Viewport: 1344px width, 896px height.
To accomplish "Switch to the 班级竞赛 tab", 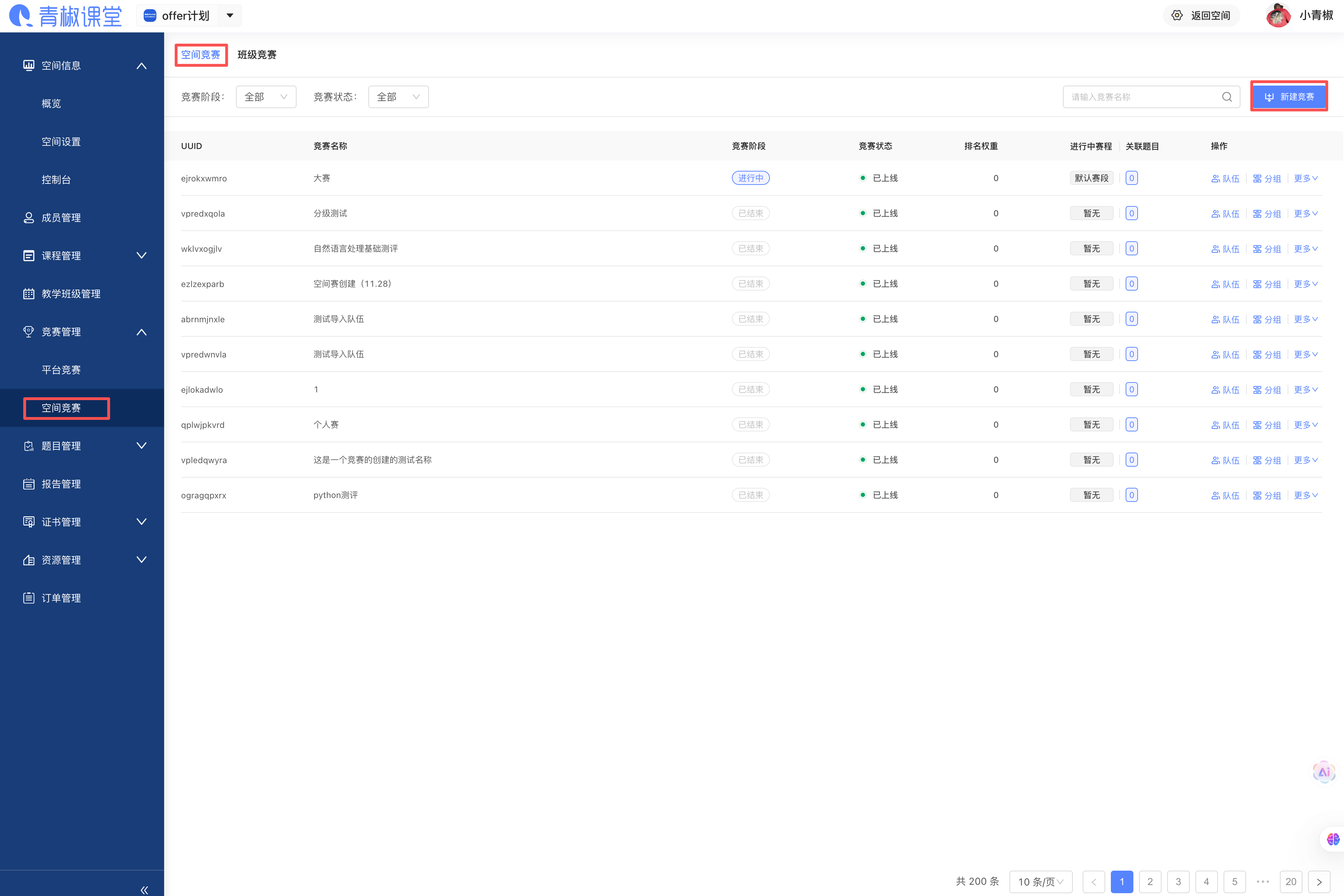I will point(256,55).
